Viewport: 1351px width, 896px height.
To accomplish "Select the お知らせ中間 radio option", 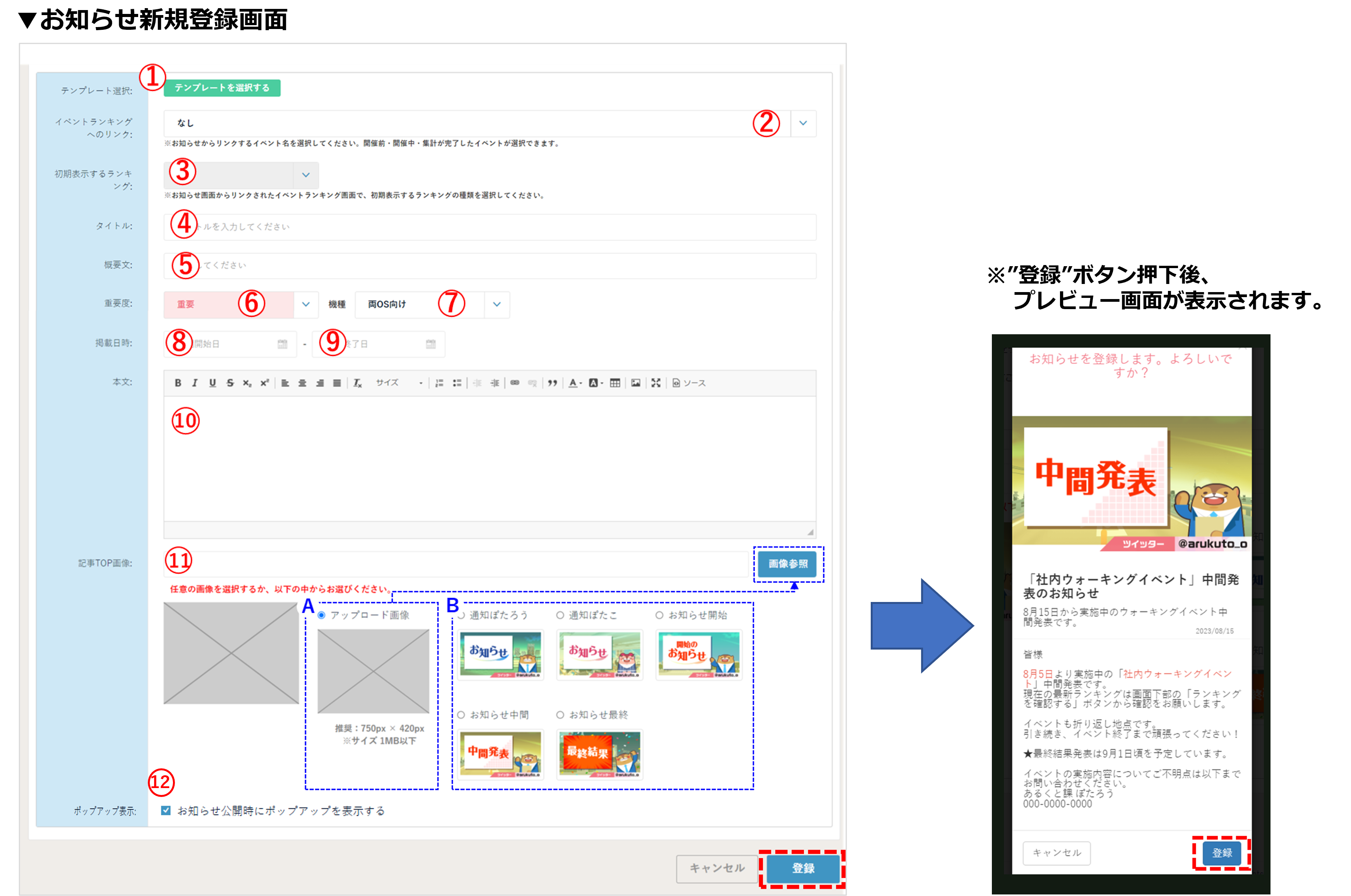I will [x=461, y=715].
